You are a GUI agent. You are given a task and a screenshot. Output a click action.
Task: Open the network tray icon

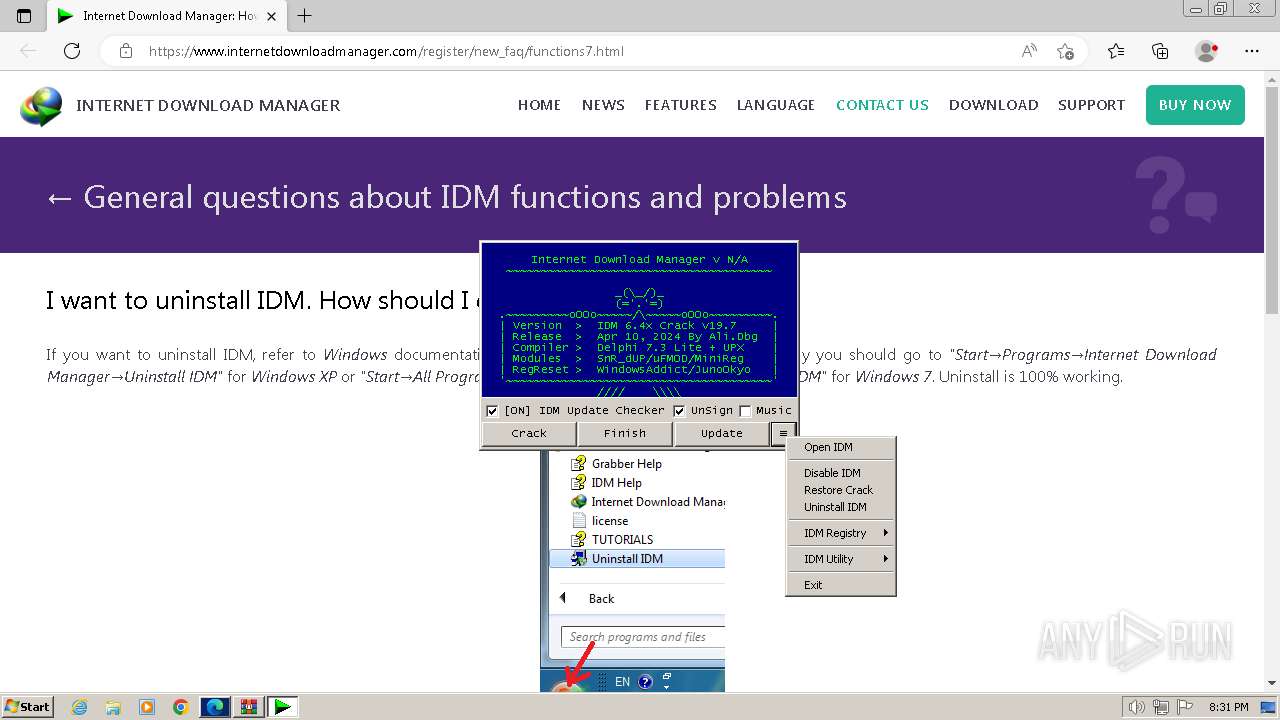coord(1161,707)
